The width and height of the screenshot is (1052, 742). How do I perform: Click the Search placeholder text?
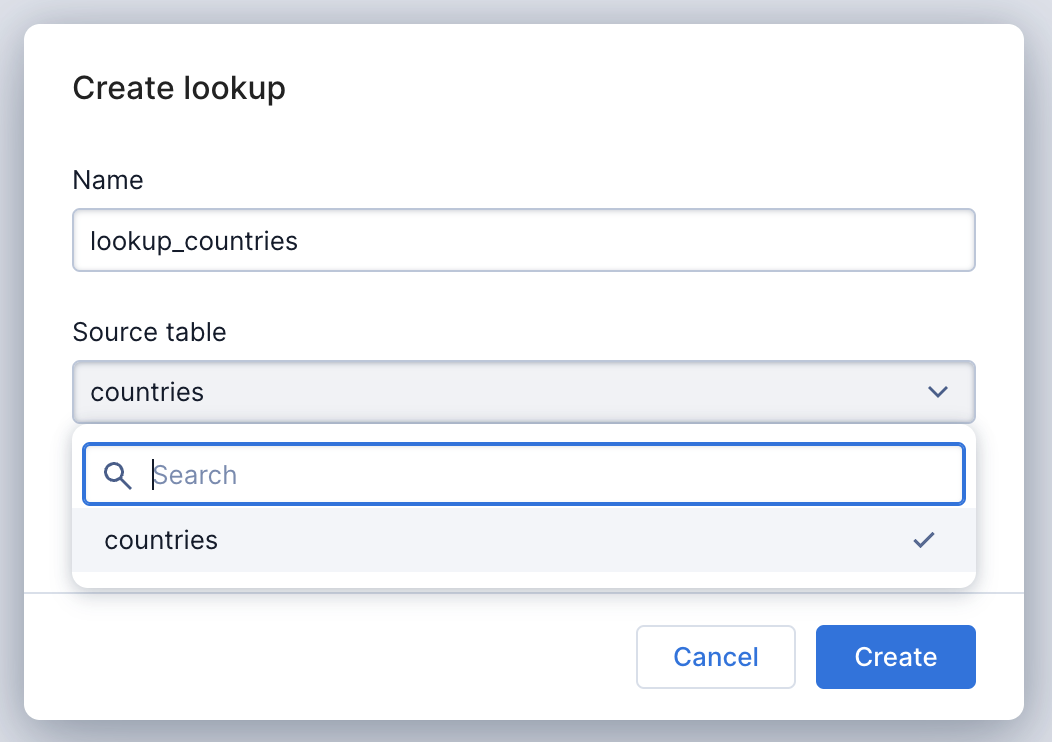point(195,475)
